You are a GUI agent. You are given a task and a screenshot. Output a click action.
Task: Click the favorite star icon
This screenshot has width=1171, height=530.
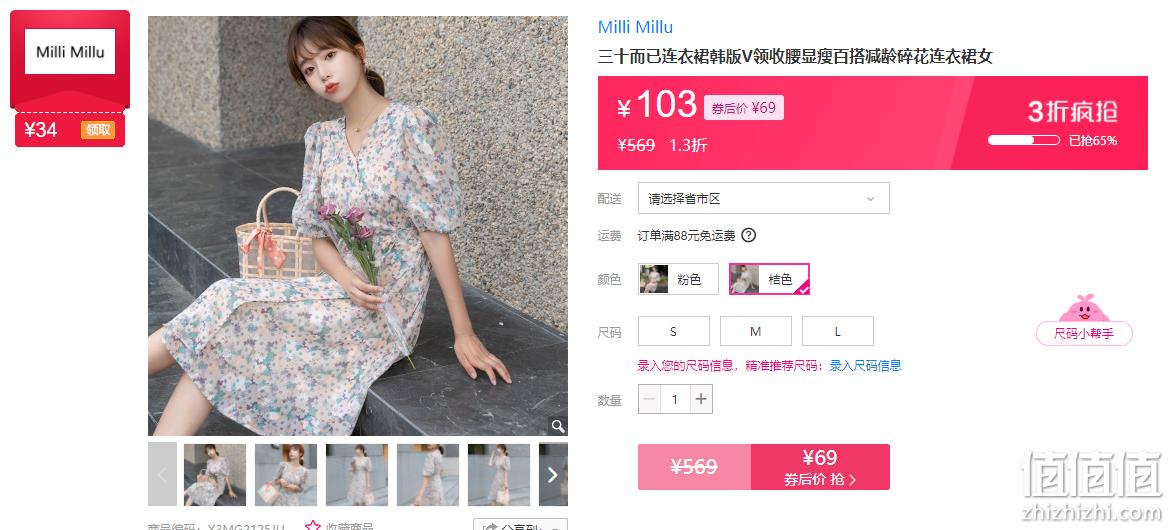tap(313, 526)
